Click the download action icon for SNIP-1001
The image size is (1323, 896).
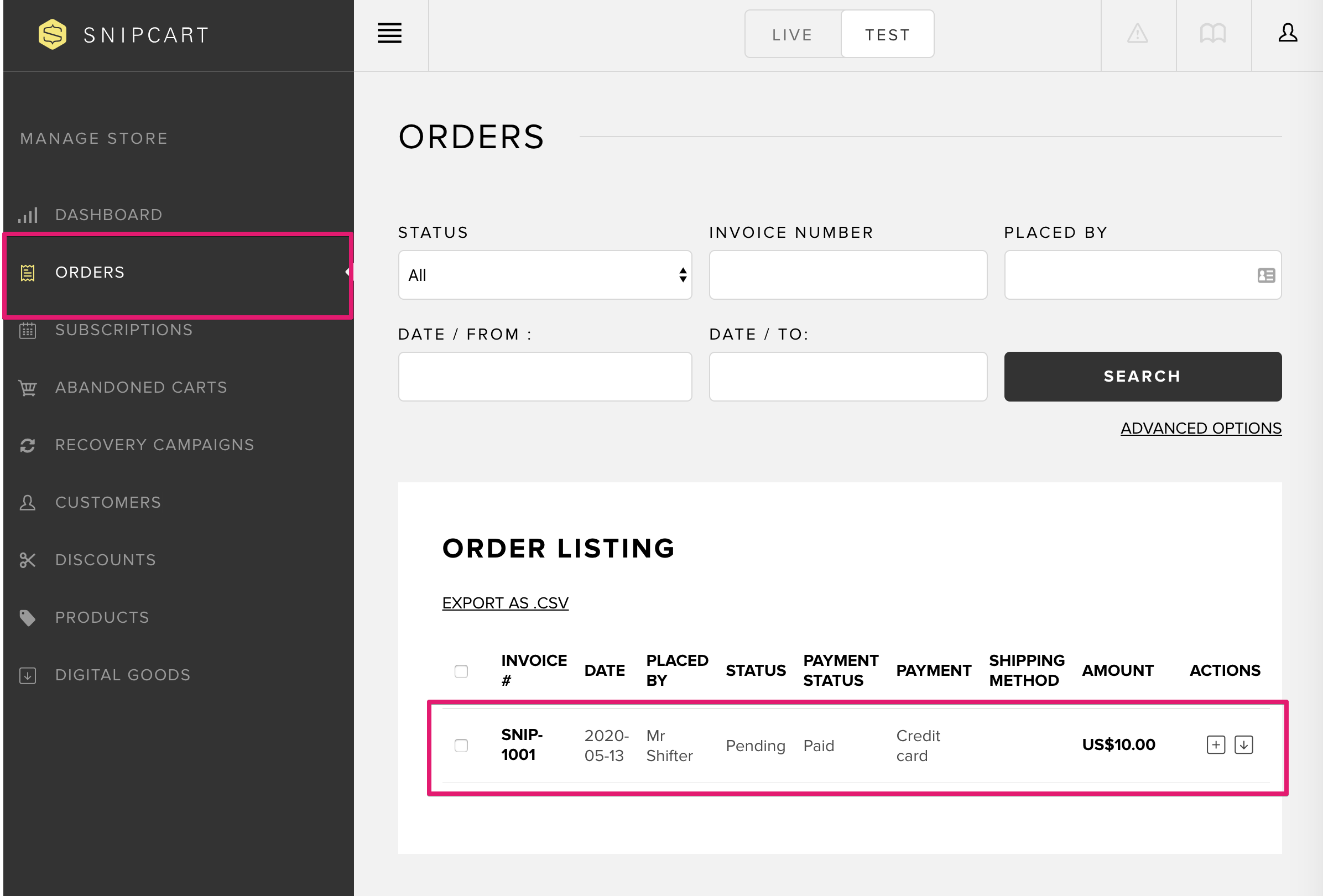coord(1243,744)
